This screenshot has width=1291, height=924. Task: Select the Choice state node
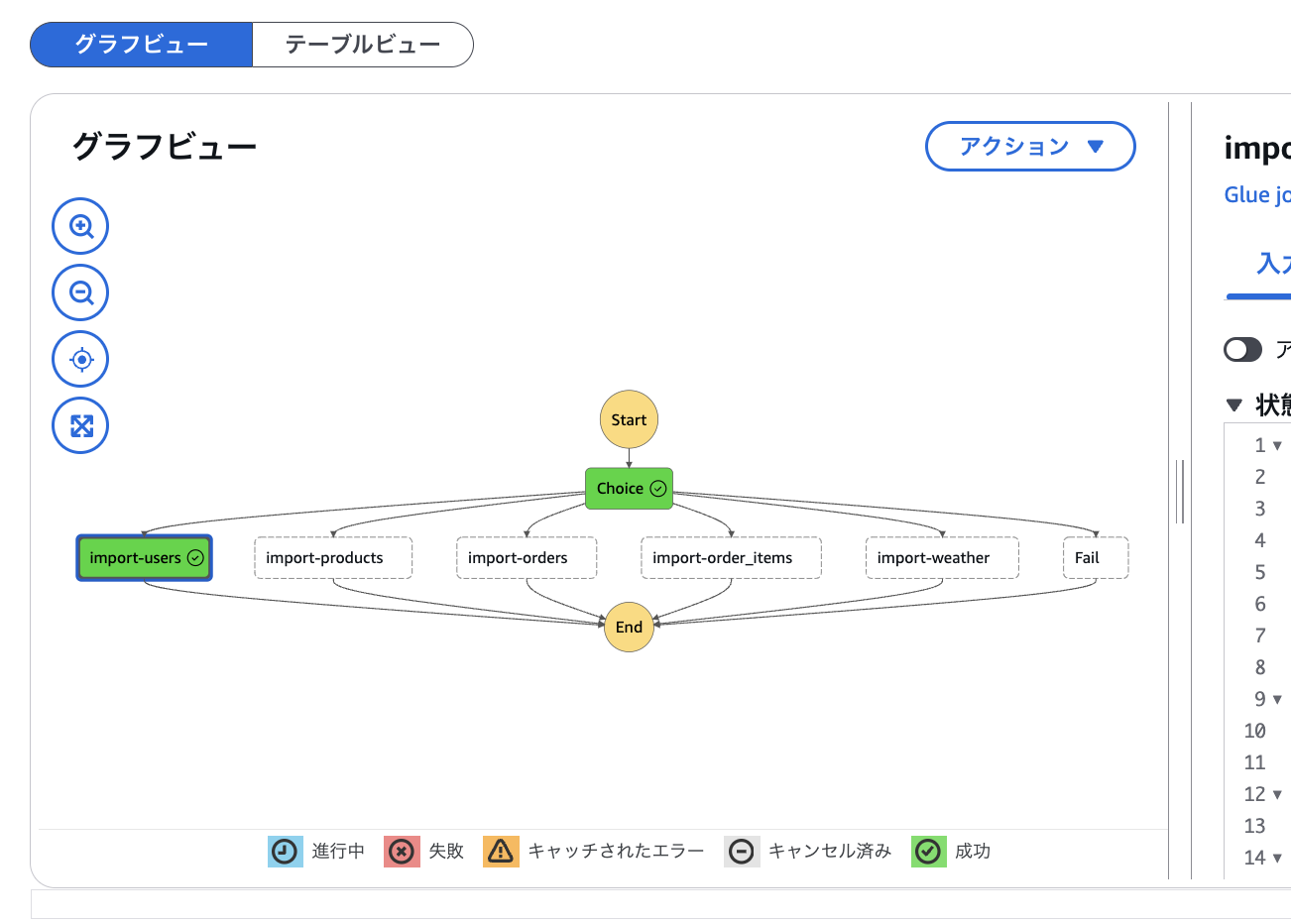(629, 489)
